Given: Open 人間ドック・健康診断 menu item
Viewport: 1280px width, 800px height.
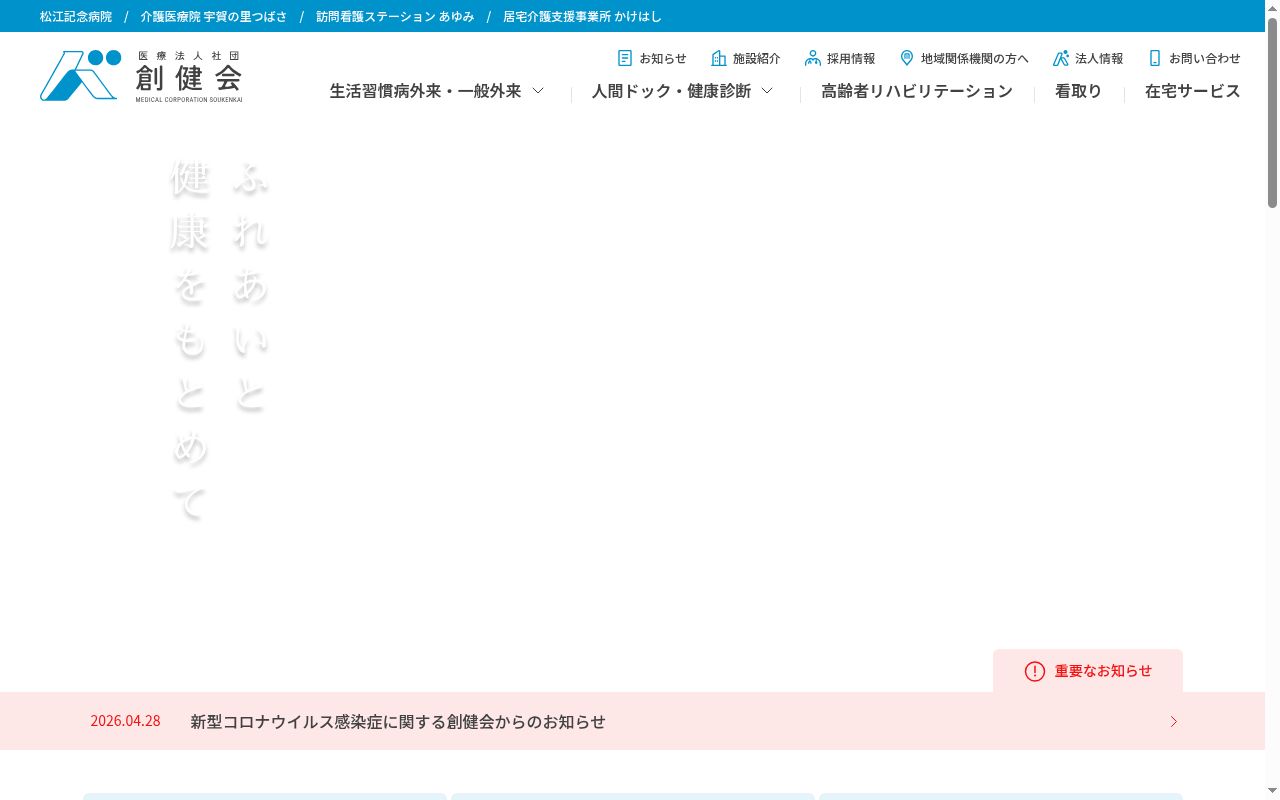Looking at the screenshot, I should [x=671, y=91].
